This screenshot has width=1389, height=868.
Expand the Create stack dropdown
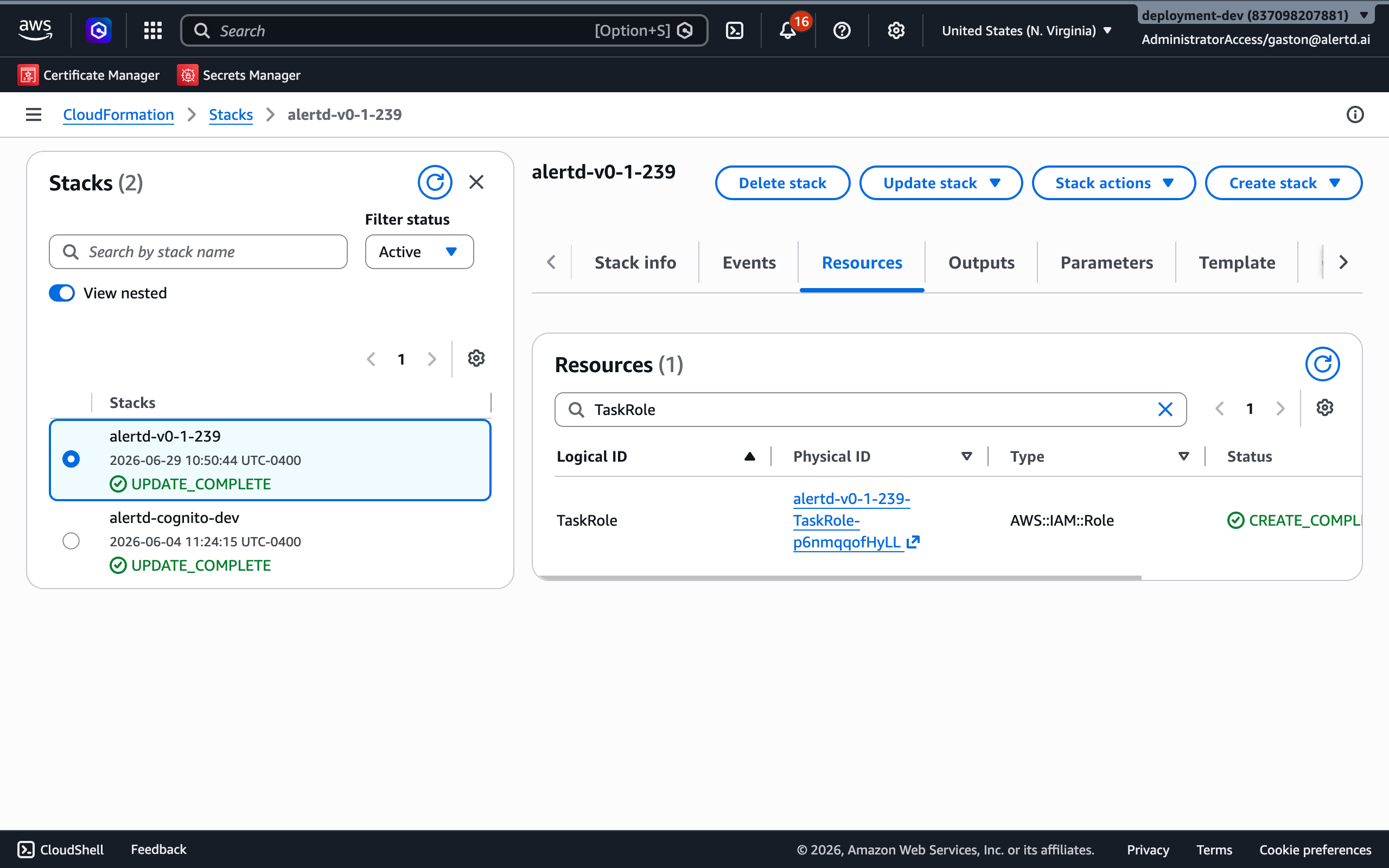pyautogui.click(x=1283, y=183)
